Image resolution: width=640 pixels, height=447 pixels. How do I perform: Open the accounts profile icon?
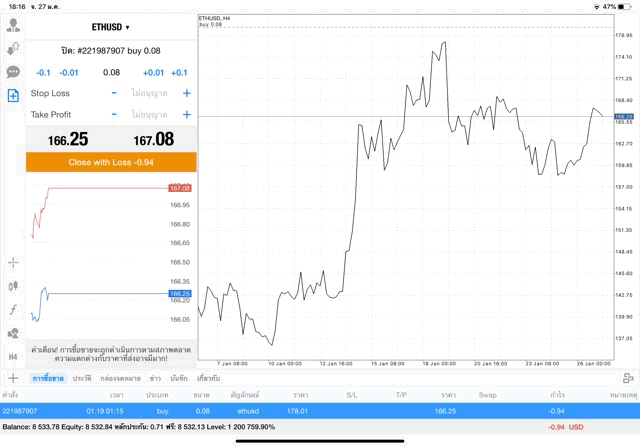13,25
